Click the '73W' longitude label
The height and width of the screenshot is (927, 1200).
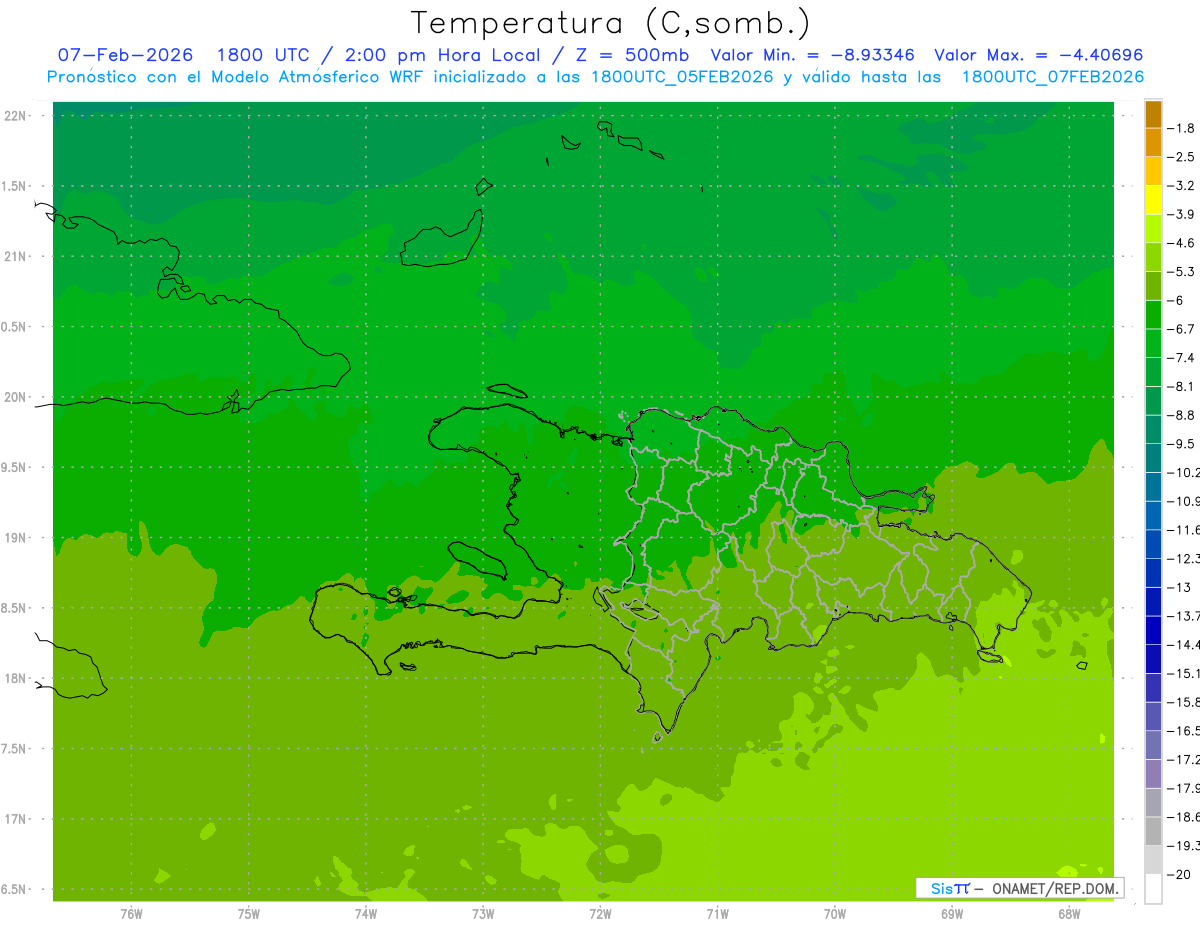(x=483, y=914)
